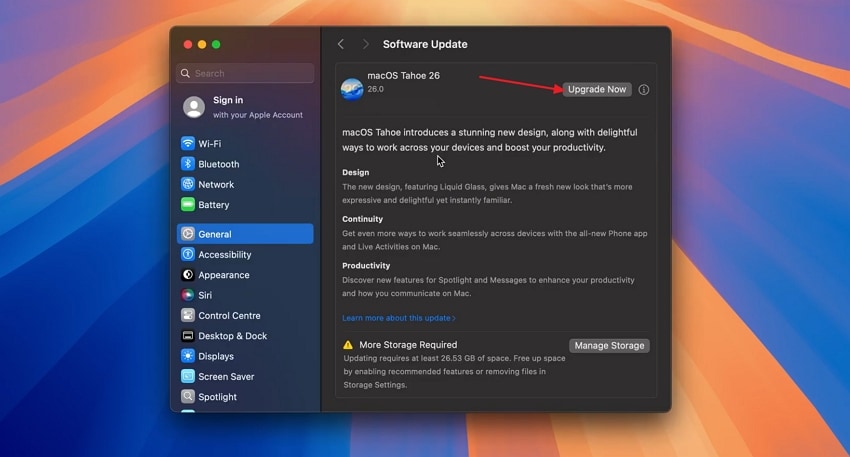Select Spotlight in the sidebar

[x=245, y=396]
